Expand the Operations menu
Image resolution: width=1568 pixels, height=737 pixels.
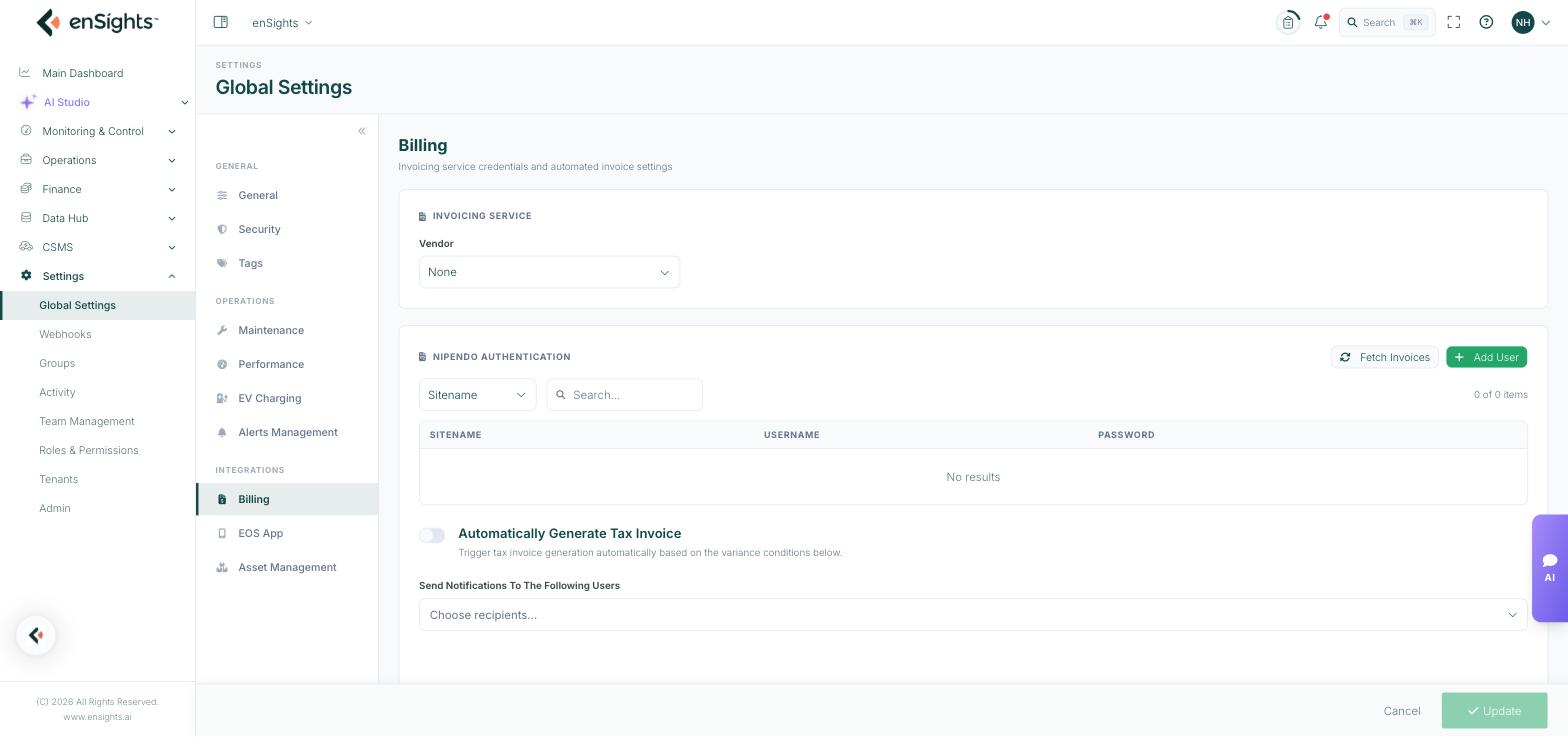pyautogui.click(x=97, y=160)
